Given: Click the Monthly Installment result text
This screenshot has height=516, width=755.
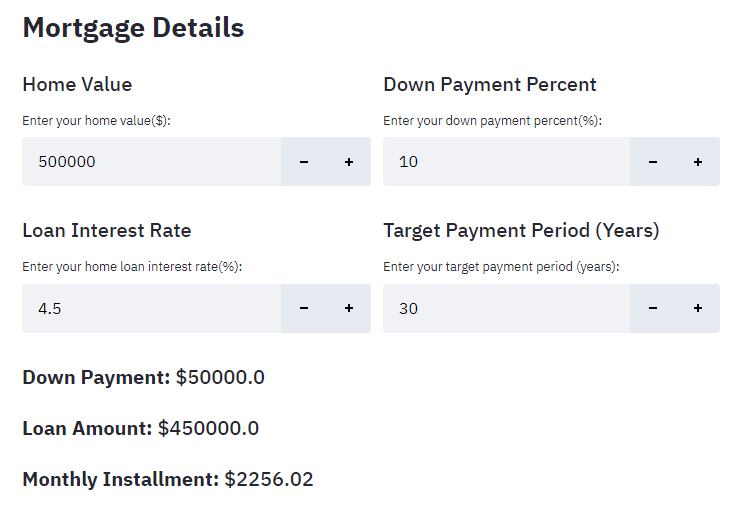Looking at the screenshot, I should point(168,480).
